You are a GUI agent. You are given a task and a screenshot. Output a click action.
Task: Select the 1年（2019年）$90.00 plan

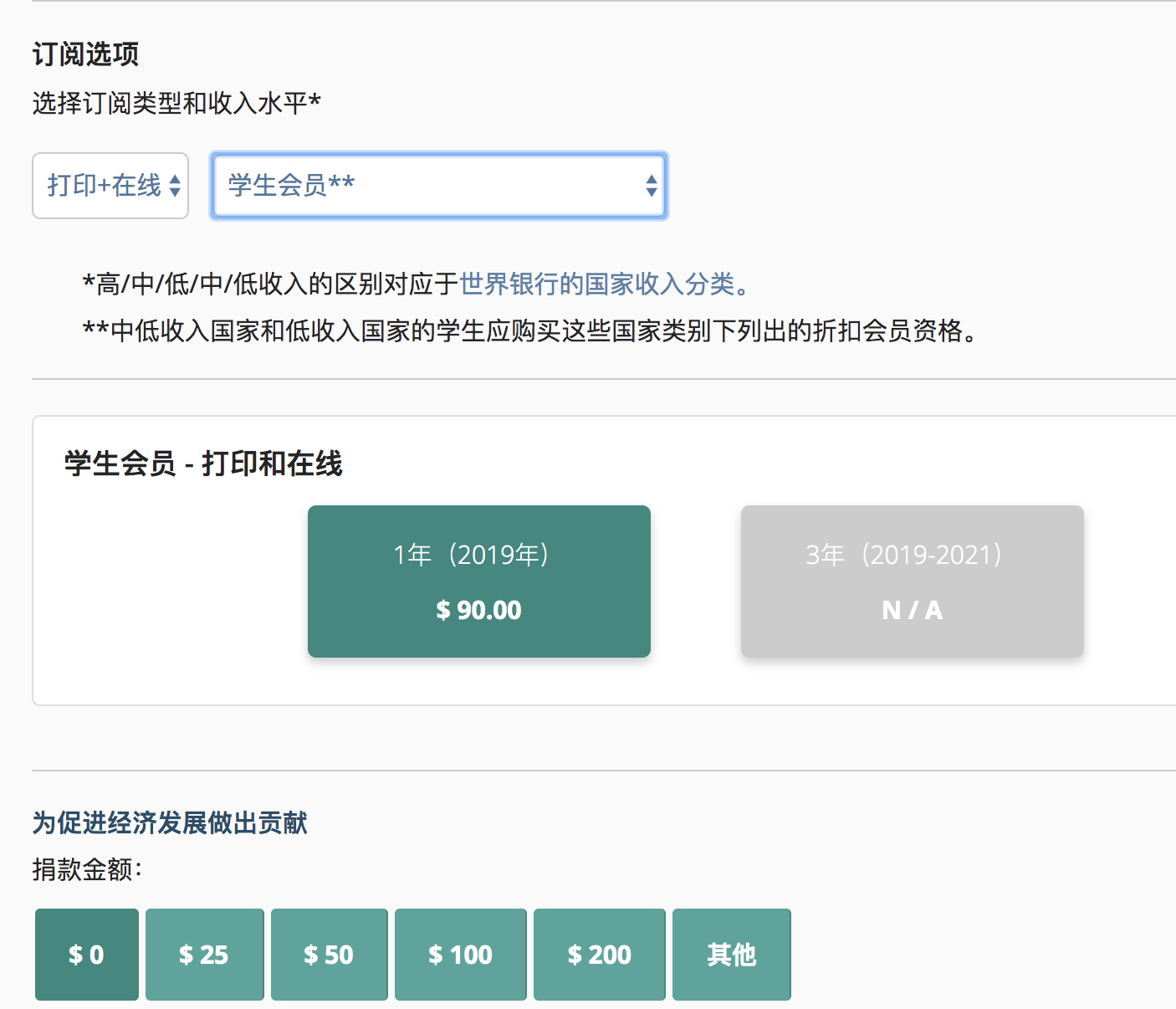coord(478,581)
